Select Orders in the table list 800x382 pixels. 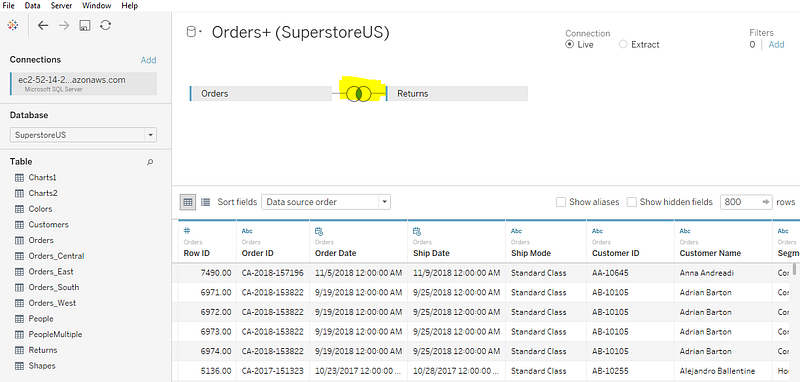pyautogui.click(x=41, y=240)
